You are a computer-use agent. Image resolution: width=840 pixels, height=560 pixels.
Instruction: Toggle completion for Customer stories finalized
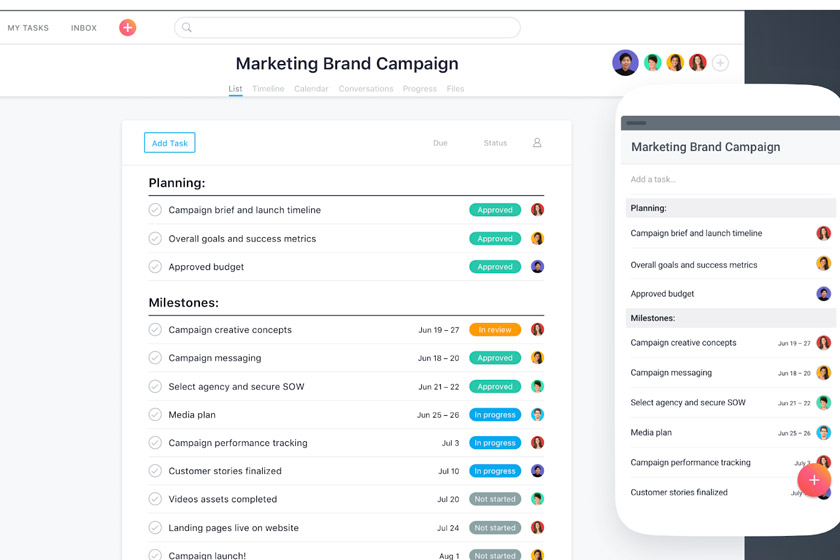point(155,471)
